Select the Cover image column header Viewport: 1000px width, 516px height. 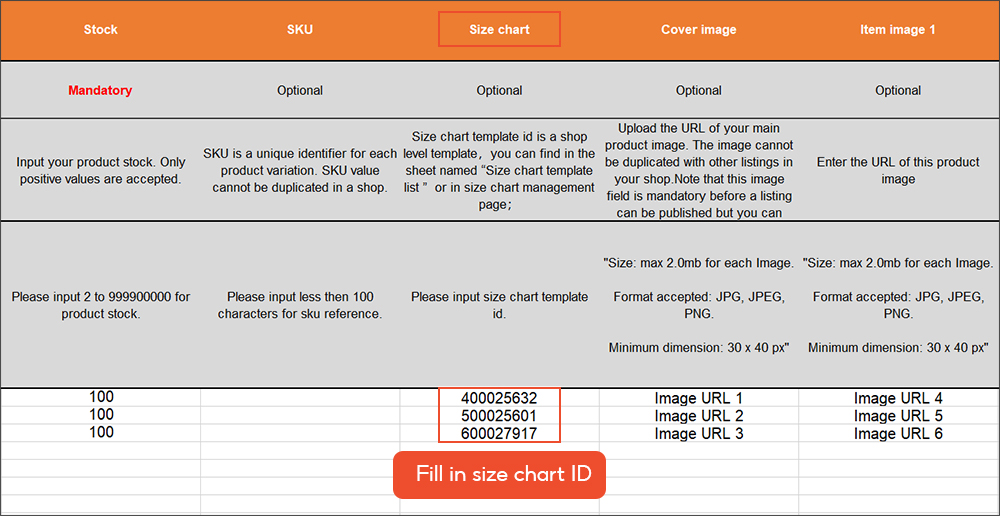click(x=698, y=30)
